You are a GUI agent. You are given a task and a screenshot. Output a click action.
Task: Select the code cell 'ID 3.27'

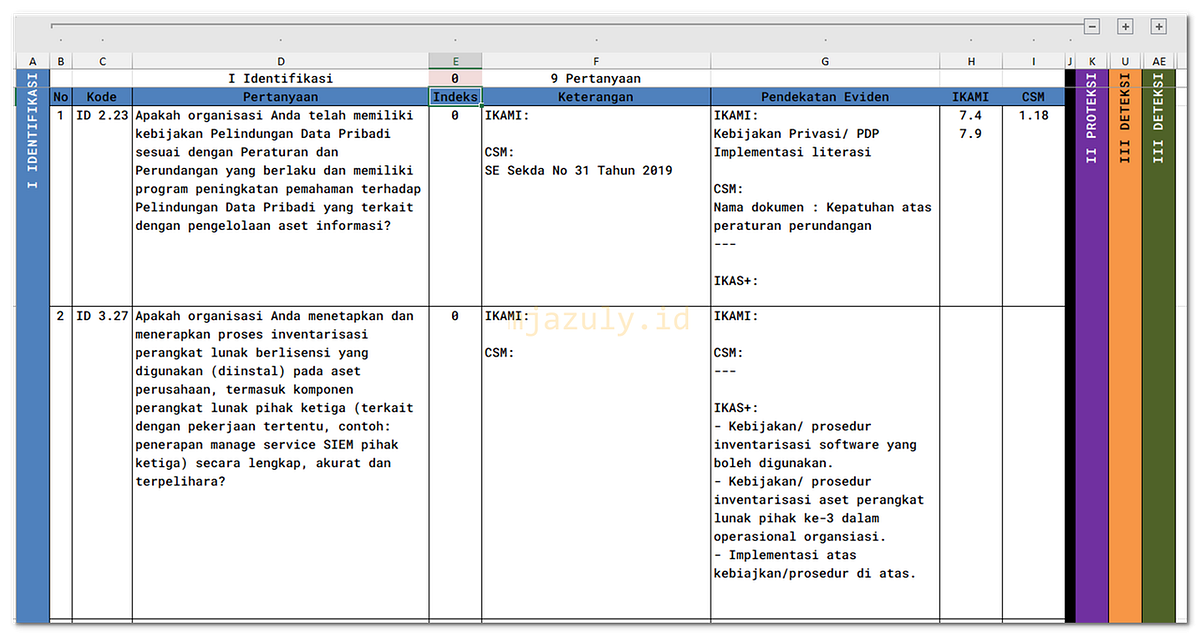(102, 463)
